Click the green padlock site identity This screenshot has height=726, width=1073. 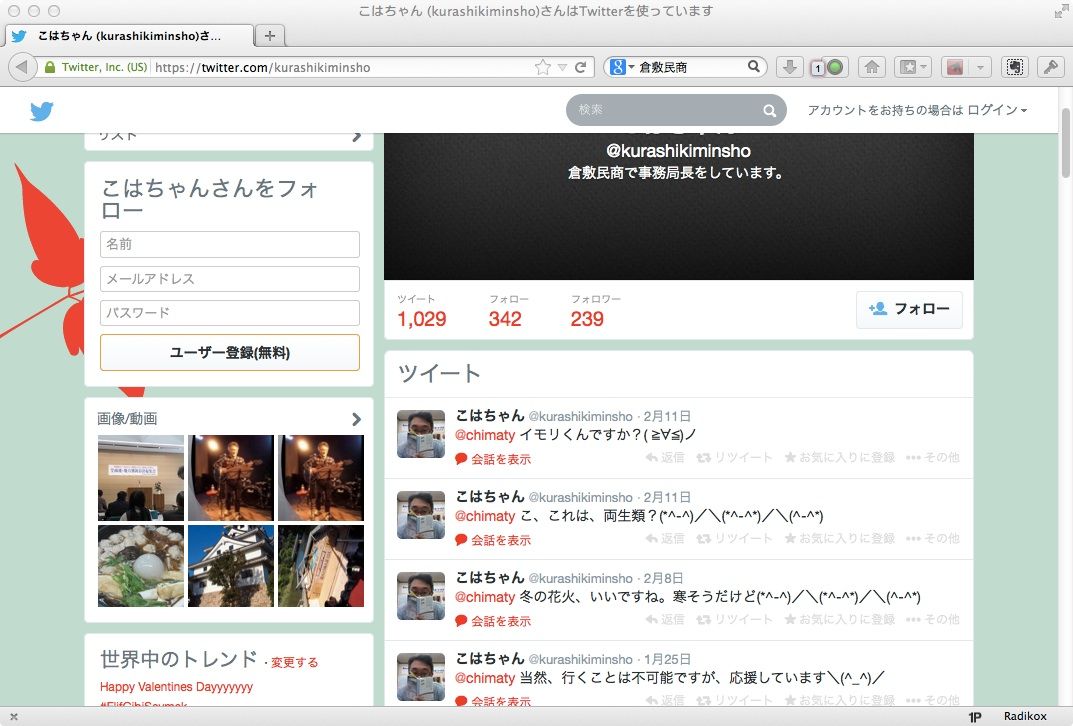pos(49,67)
